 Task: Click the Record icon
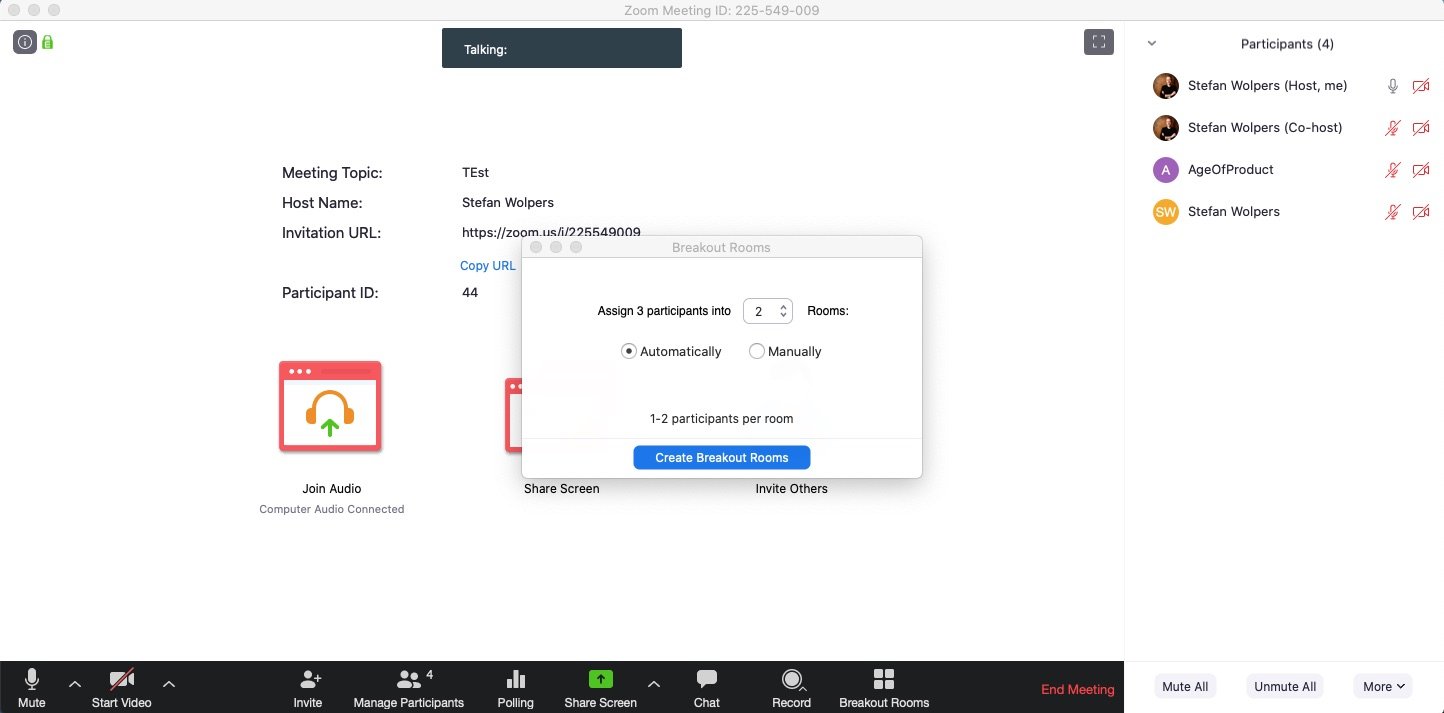pyautogui.click(x=792, y=680)
